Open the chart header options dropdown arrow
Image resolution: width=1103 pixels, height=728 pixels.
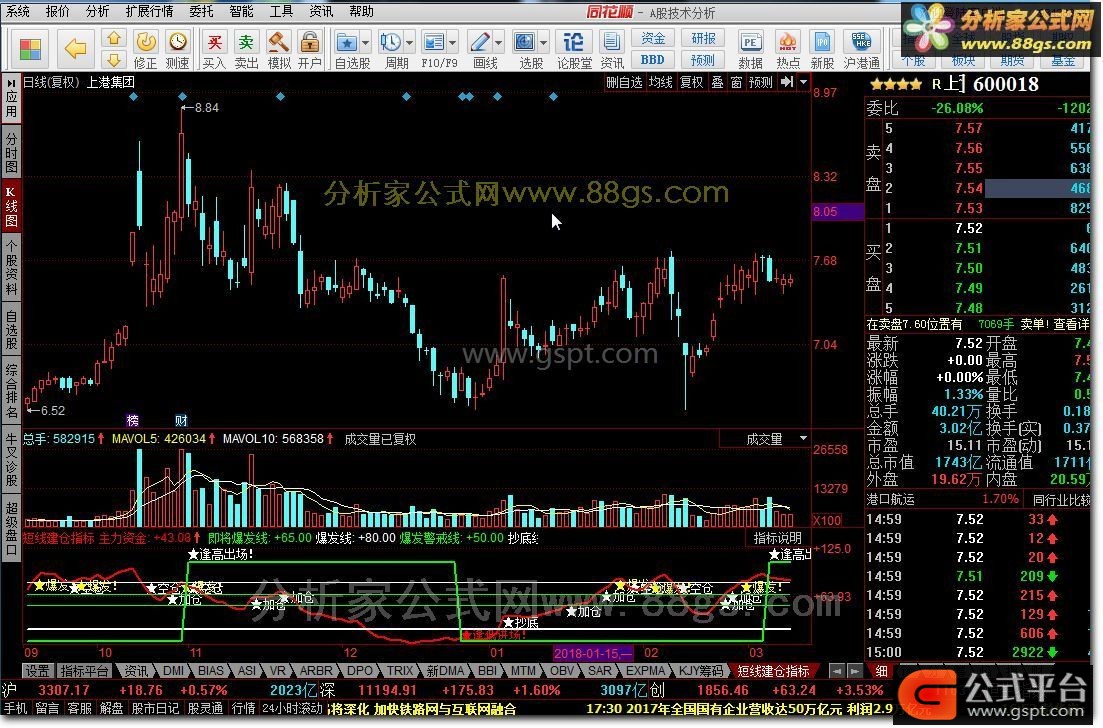(803, 82)
